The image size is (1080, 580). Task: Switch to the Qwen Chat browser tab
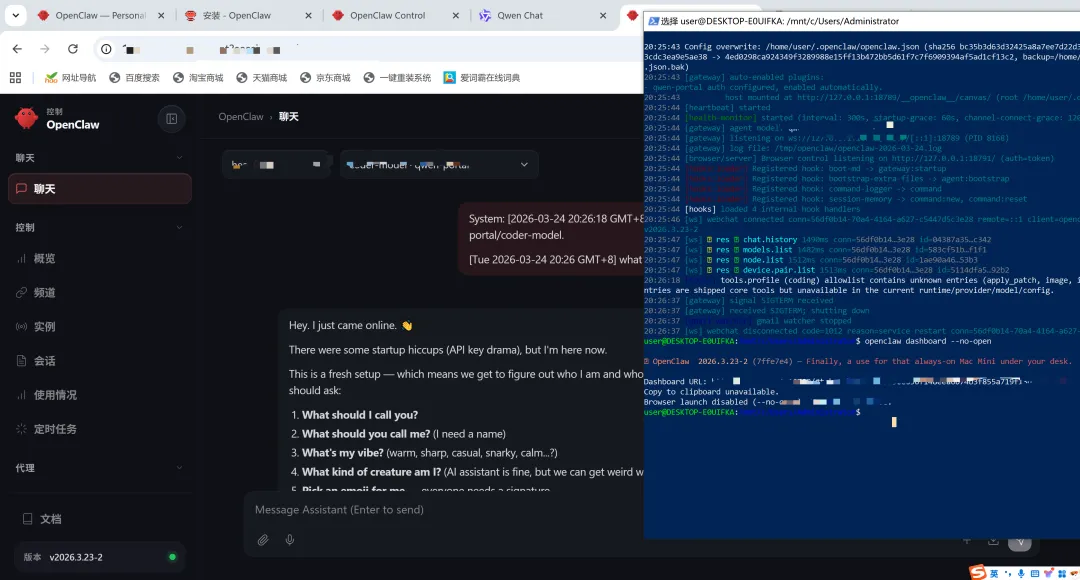[543, 15]
